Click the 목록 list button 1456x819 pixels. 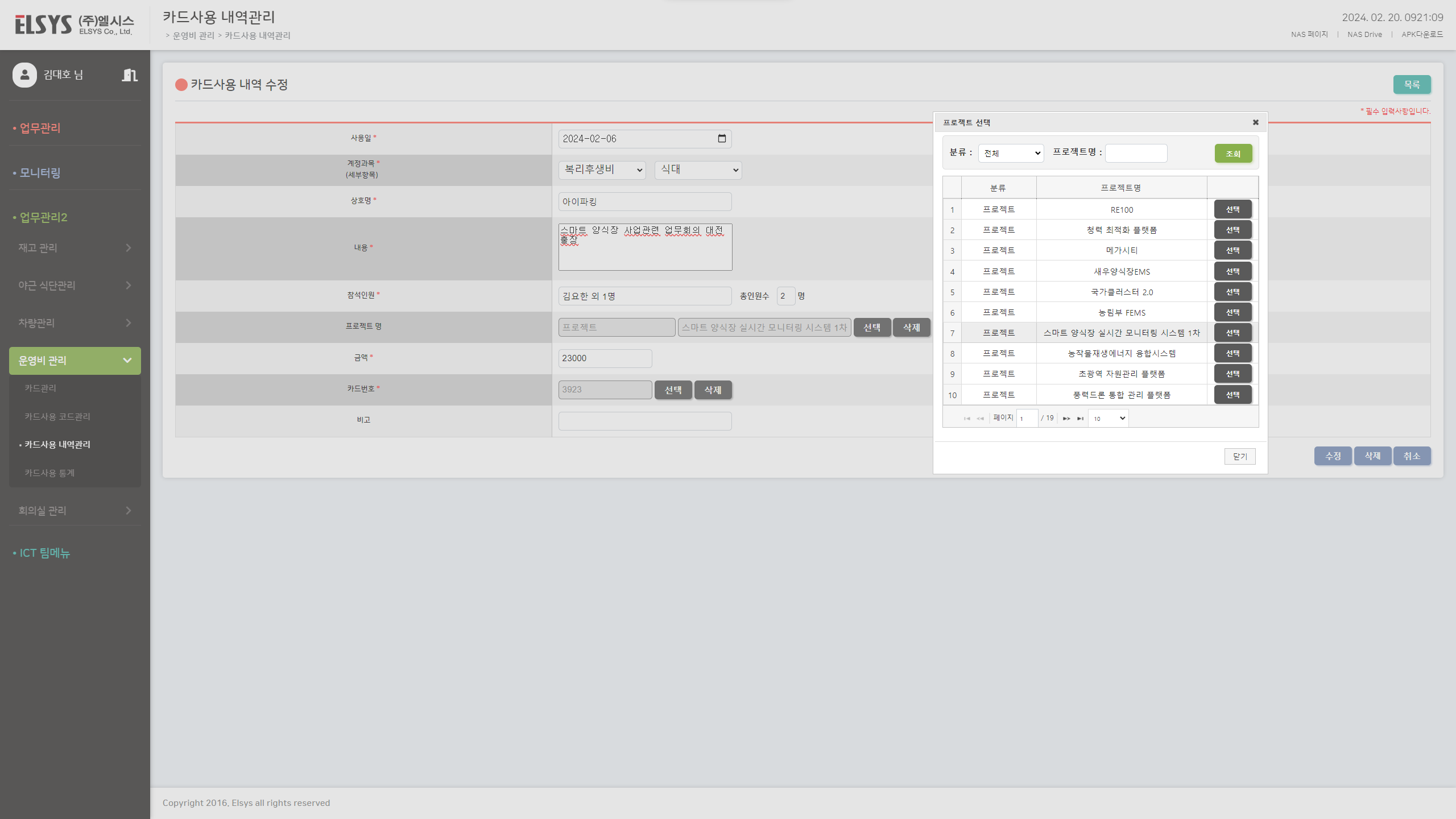[1412, 84]
